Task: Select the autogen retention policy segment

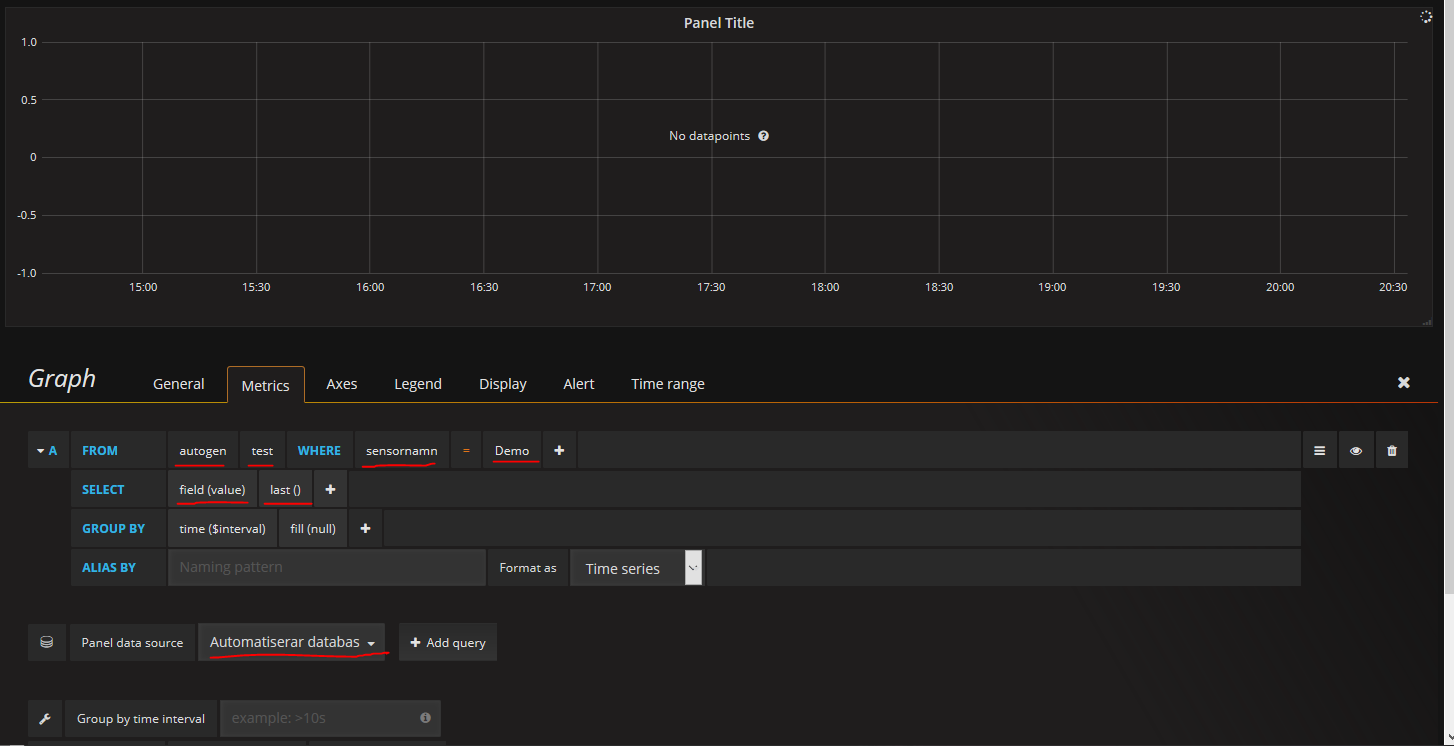Action: click(x=203, y=451)
